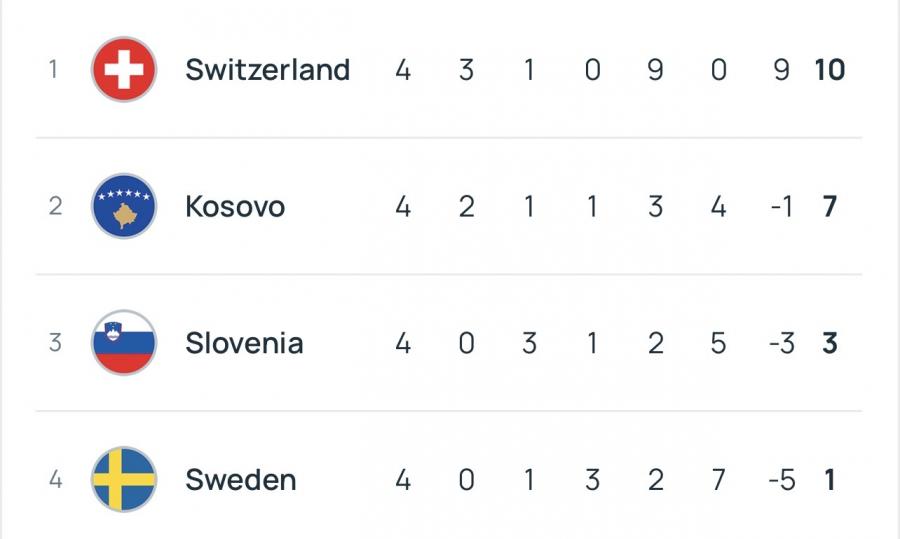The height and width of the screenshot is (539, 900).
Task: Open the Switzerland team name link
Action: tap(267, 70)
